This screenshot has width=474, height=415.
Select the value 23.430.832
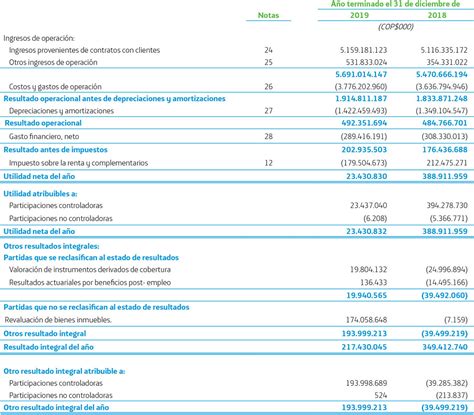click(367, 231)
